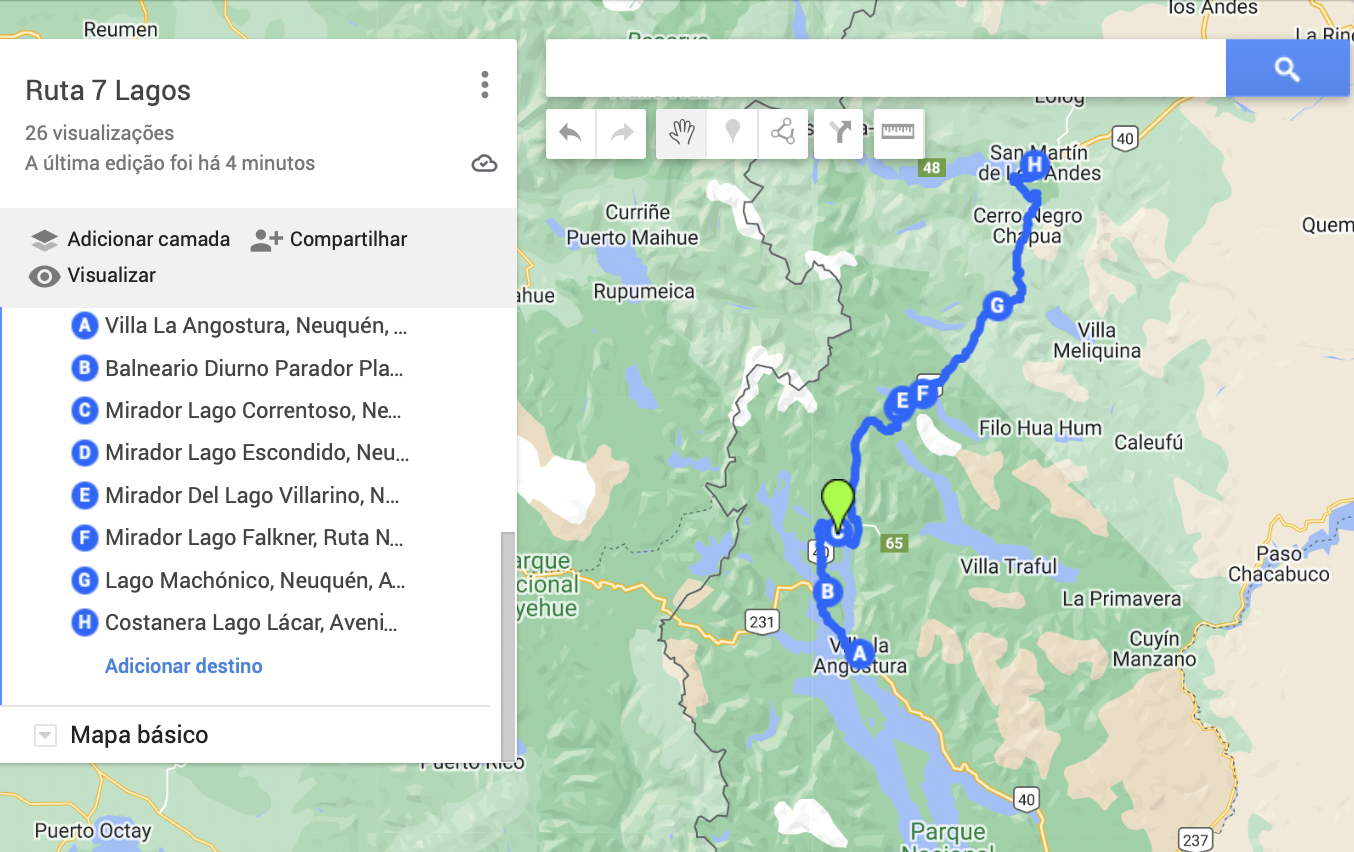The image size is (1354, 852).
Task: Click the redo arrow button
Action: coord(622,133)
